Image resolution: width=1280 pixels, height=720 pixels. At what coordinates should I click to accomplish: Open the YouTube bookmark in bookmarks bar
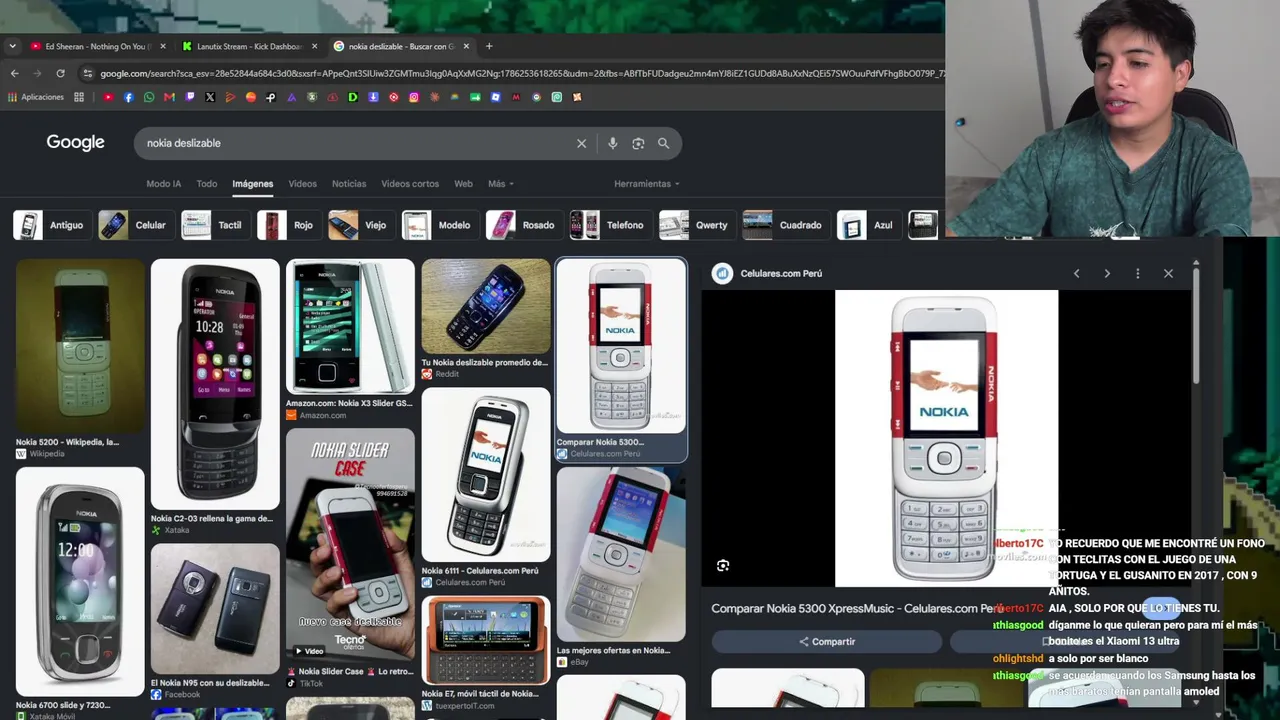click(108, 97)
